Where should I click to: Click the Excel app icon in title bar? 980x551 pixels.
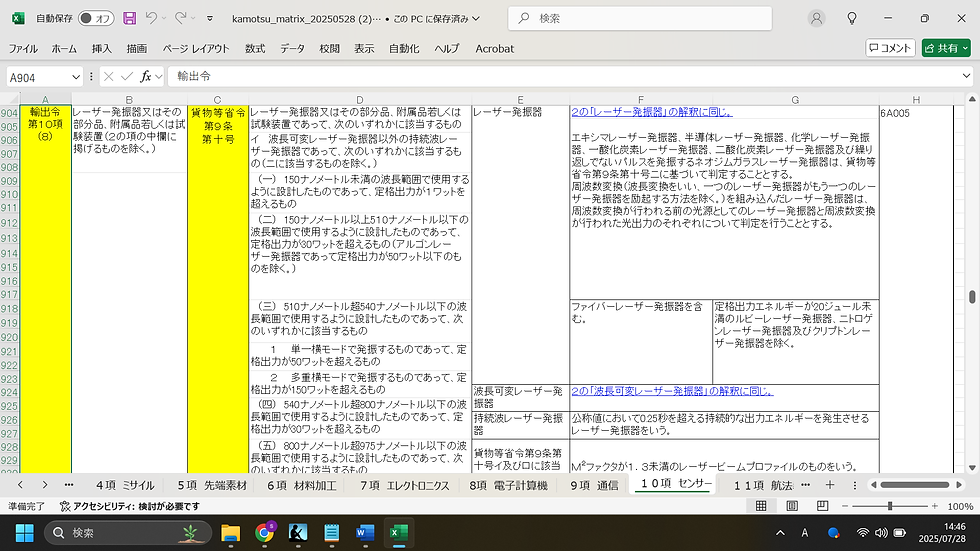coord(18,18)
